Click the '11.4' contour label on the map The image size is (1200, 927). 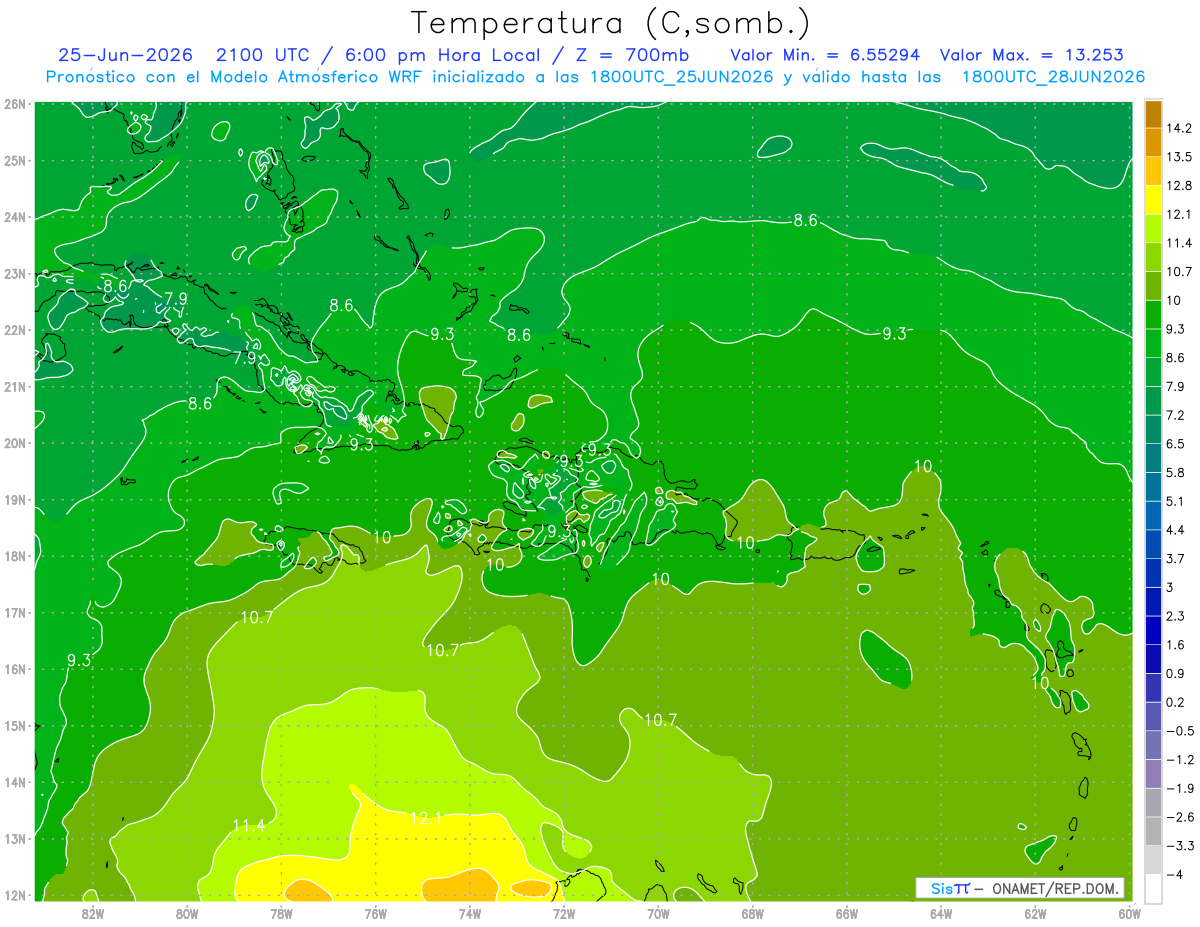point(248,825)
